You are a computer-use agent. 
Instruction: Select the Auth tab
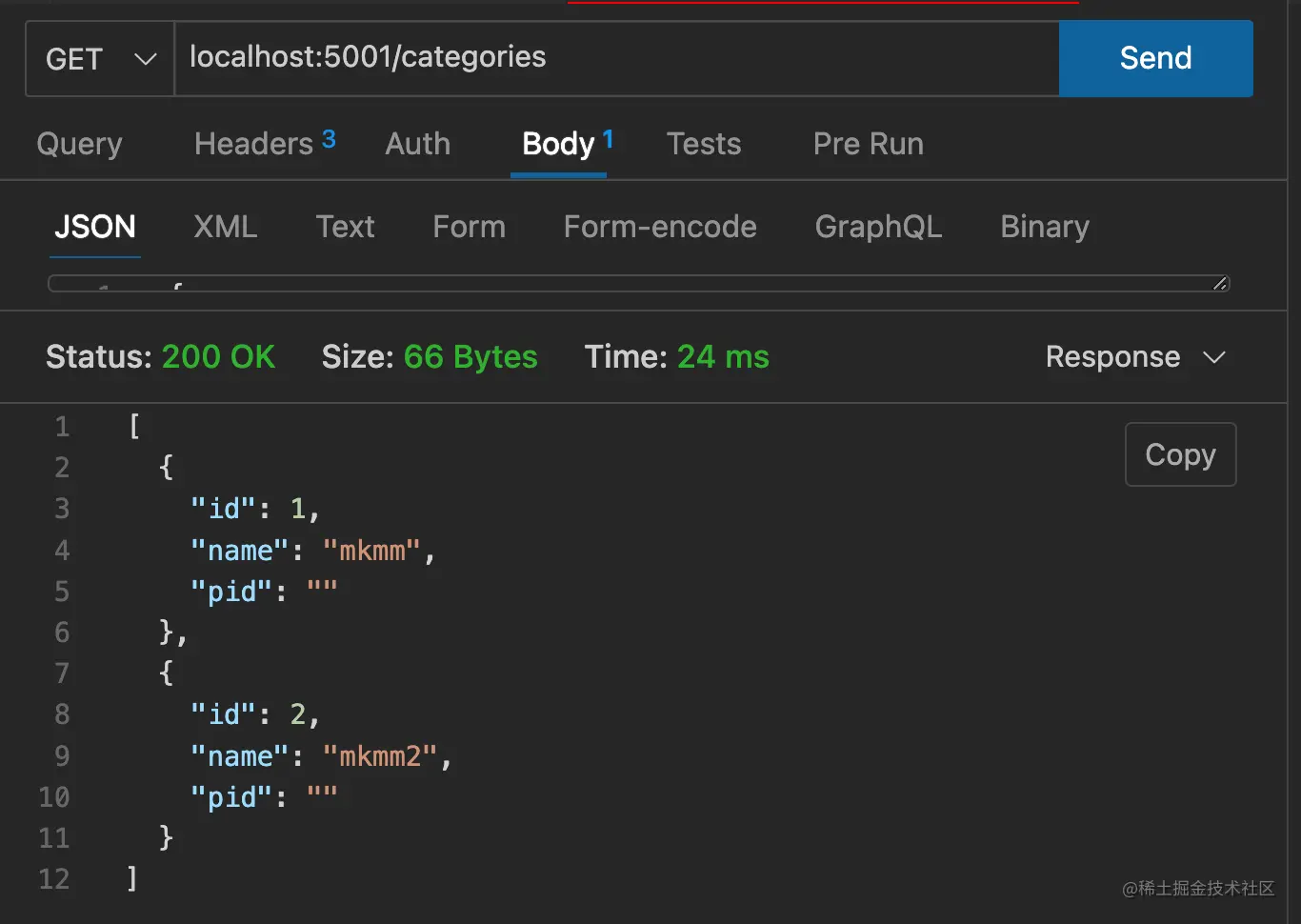point(417,144)
